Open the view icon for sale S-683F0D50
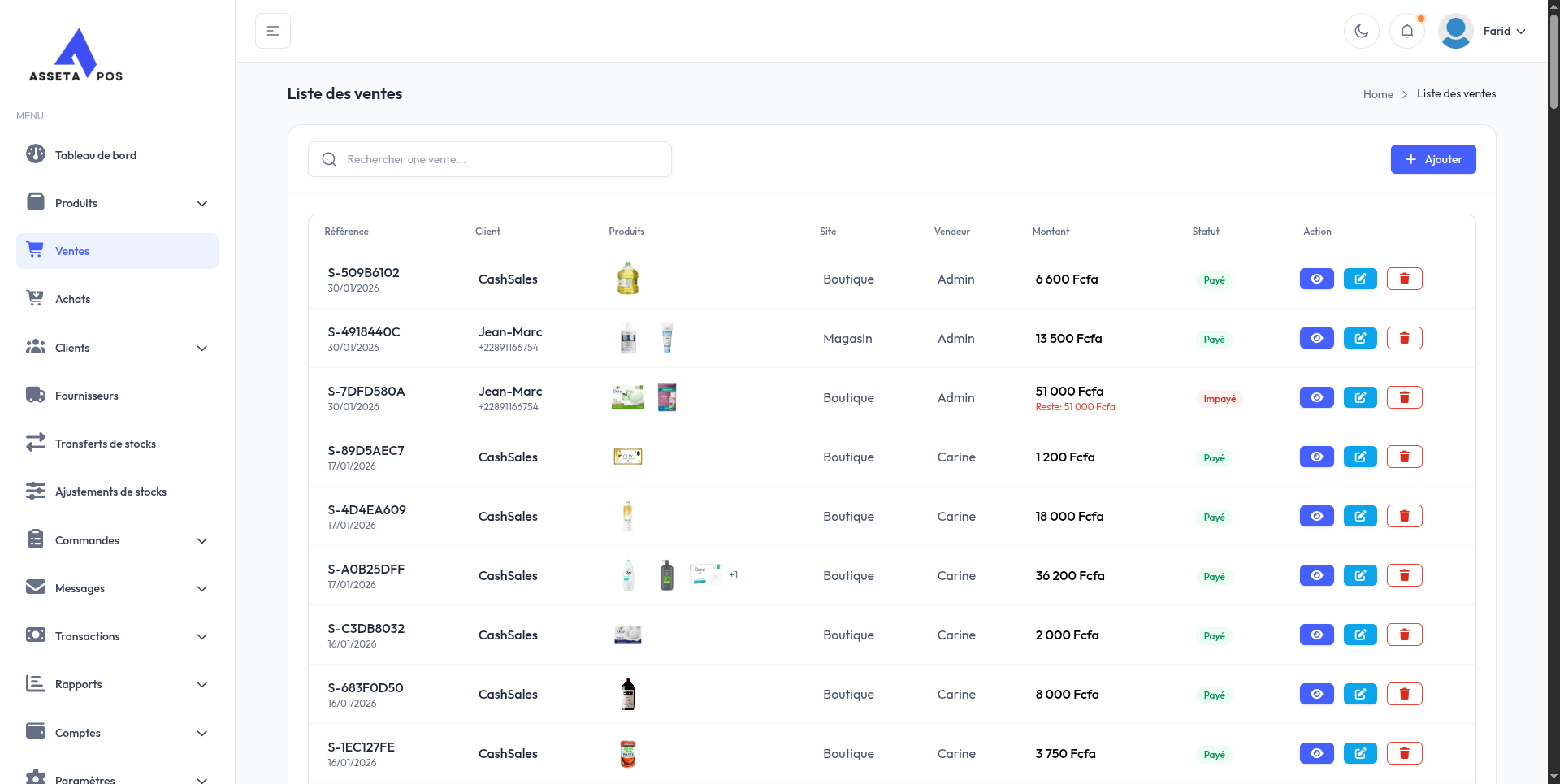Image resolution: width=1560 pixels, height=784 pixels. pyautogui.click(x=1316, y=694)
